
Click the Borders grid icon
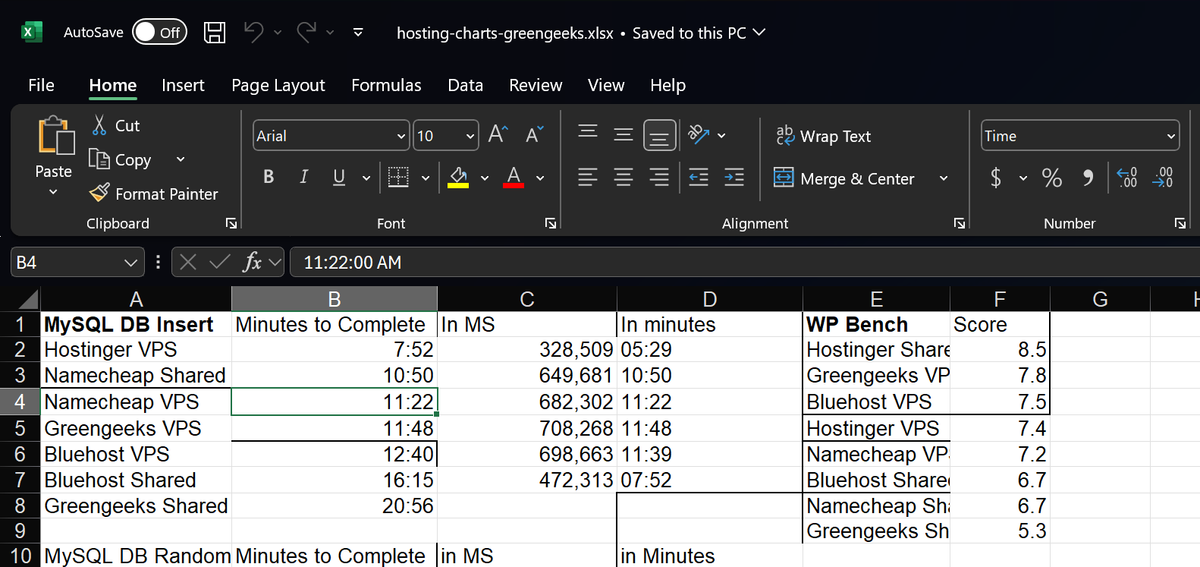pos(397,179)
